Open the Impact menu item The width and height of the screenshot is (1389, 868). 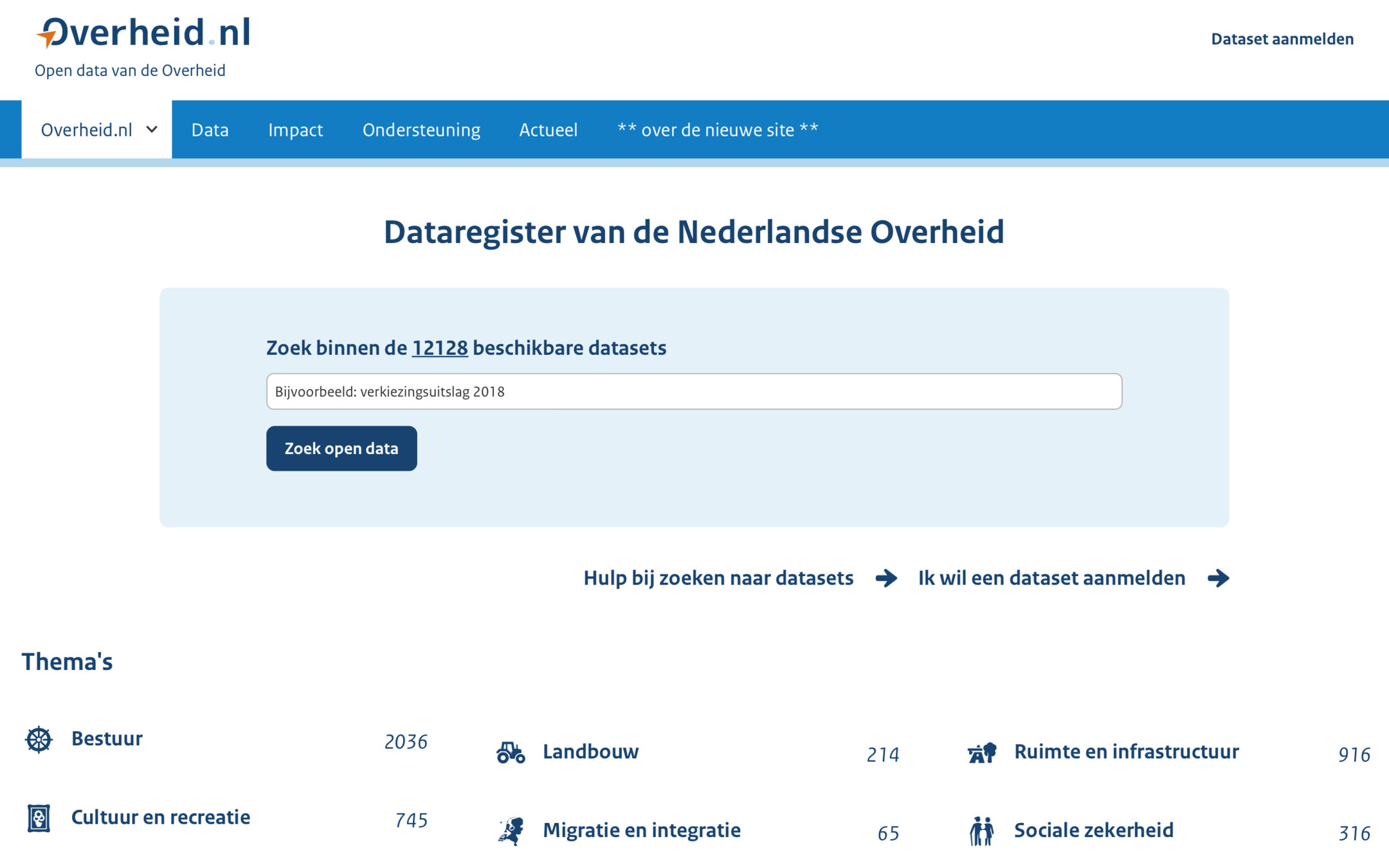[x=295, y=130]
